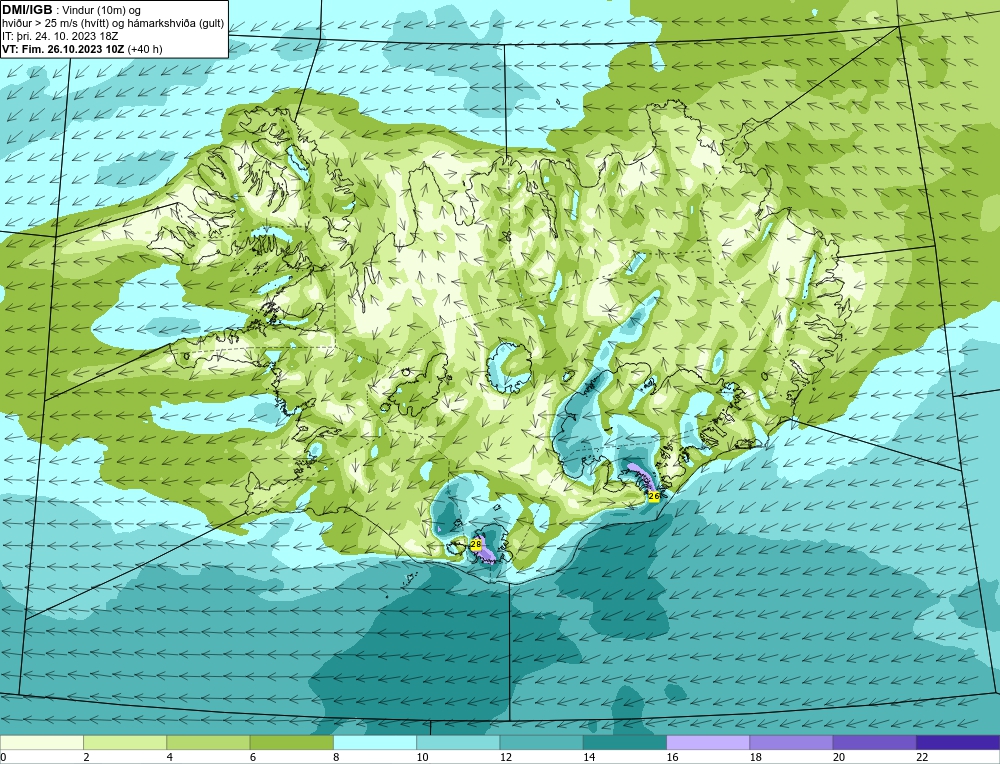Image resolution: width=1000 pixels, height=764 pixels.
Task: Click the 6–8 m/s dark green swatch
Action: [x=291, y=743]
